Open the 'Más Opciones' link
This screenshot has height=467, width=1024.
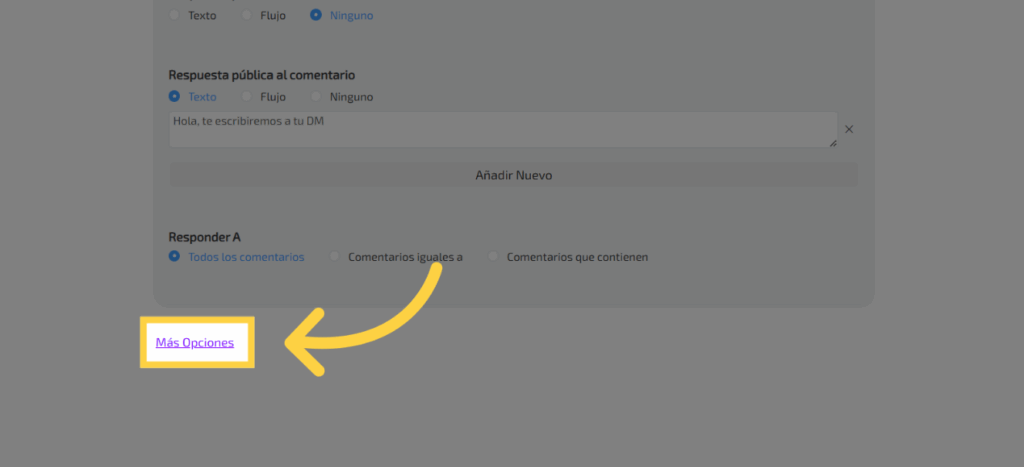point(195,343)
